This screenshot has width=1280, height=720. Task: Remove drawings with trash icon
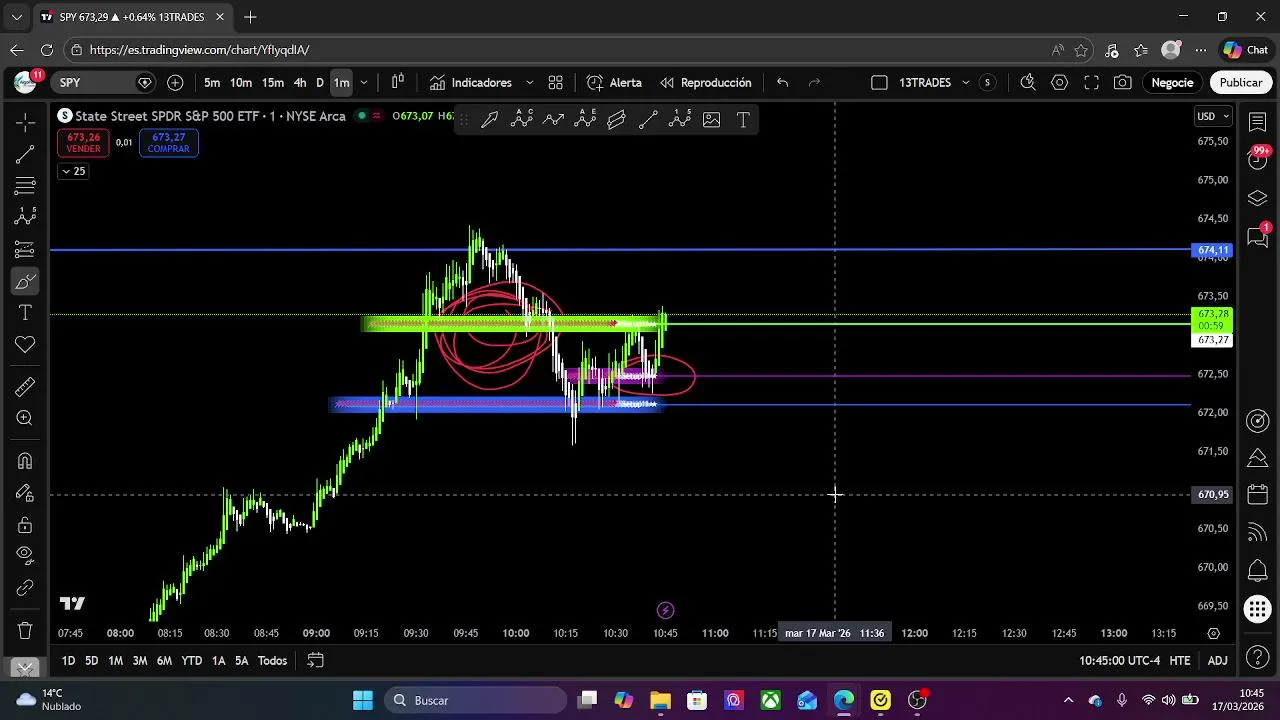pyautogui.click(x=25, y=631)
